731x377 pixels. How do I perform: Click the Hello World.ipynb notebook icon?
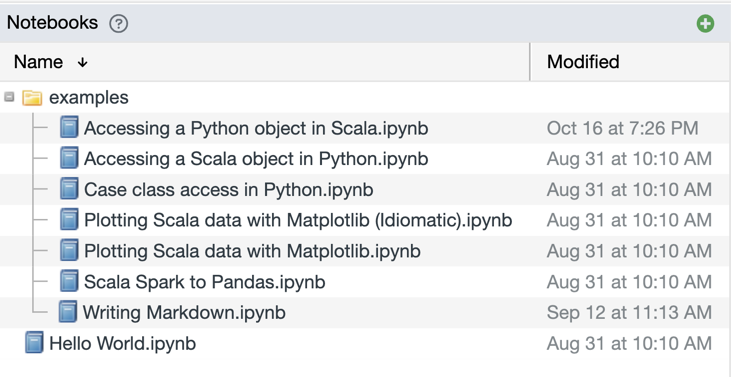[34, 343]
